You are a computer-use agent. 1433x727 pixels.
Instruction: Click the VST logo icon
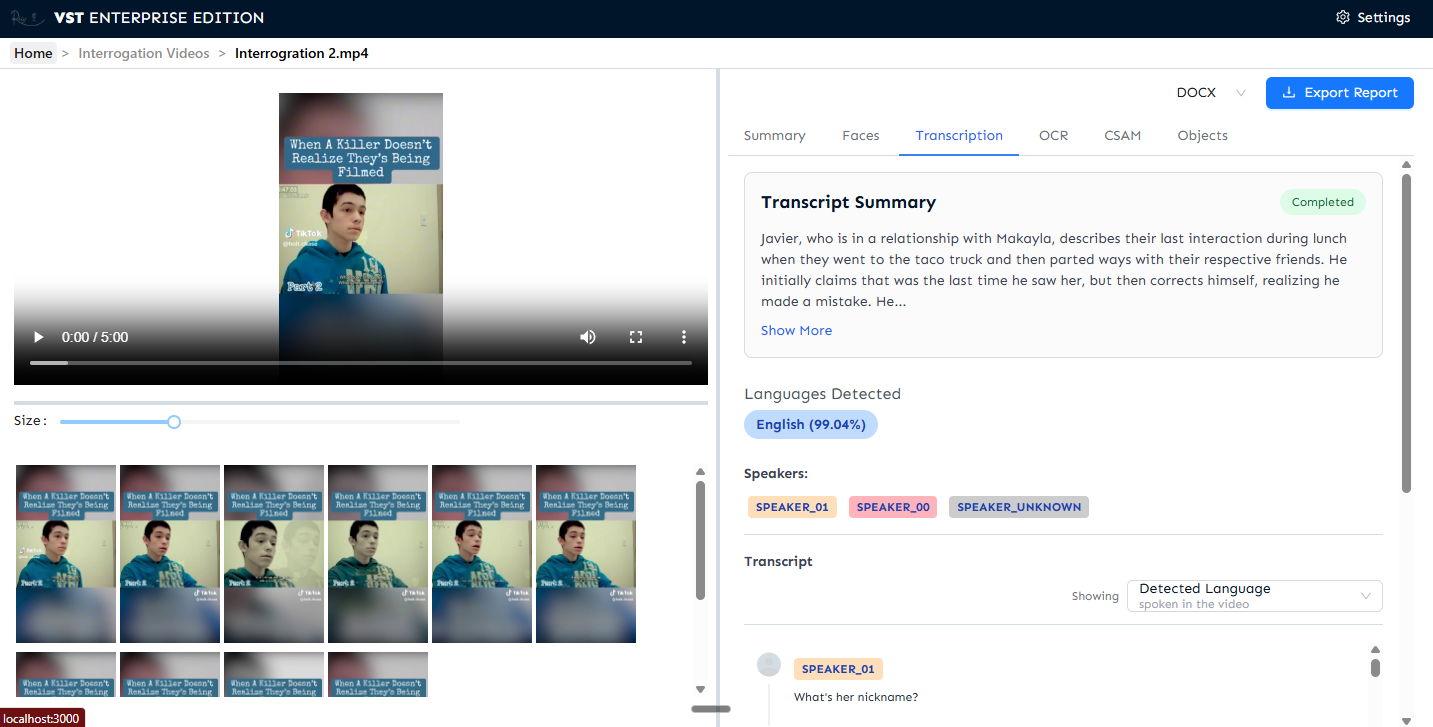(x=27, y=18)
